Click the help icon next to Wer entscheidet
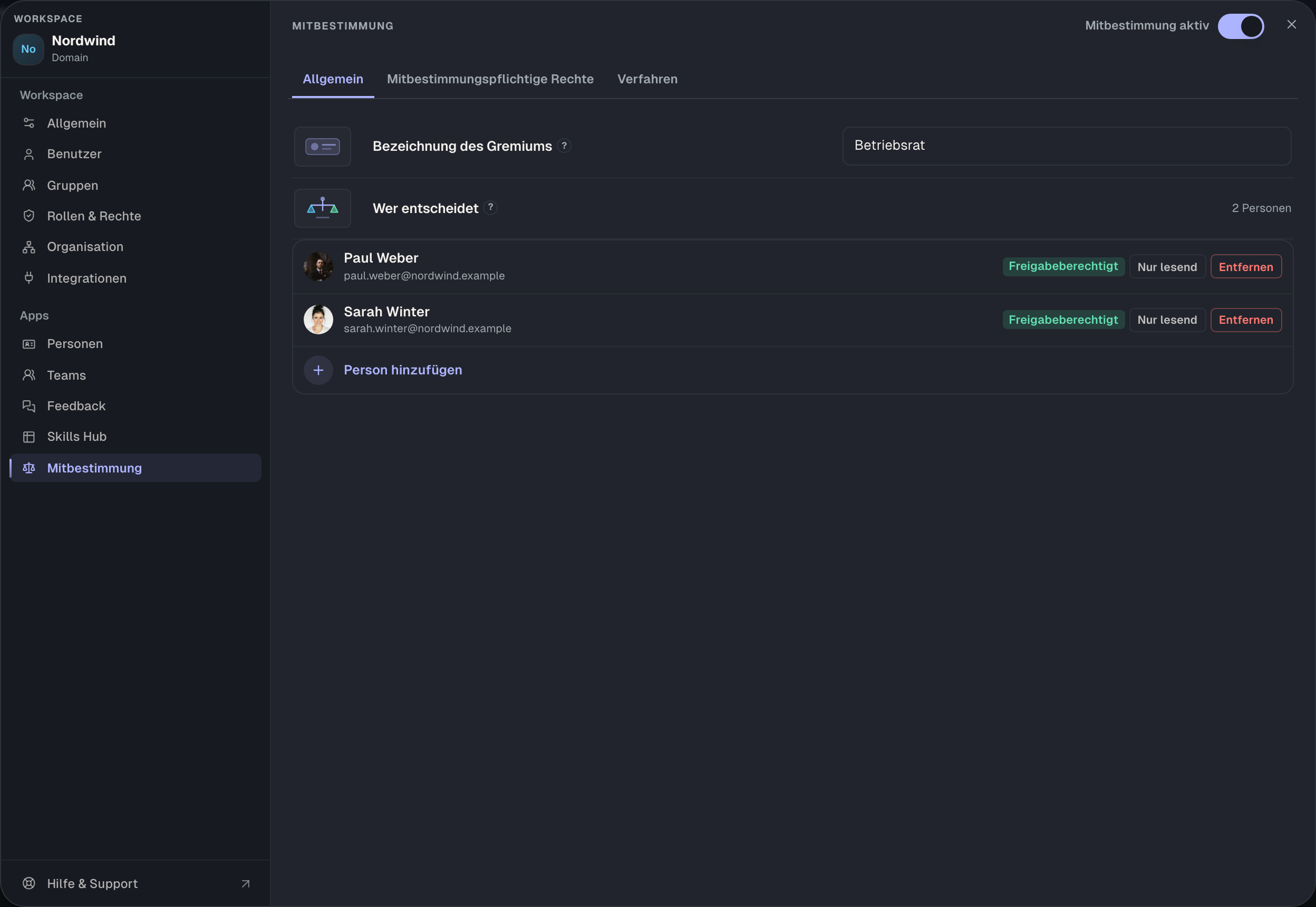Viewport: 1316px width, 907px height. [x=490, y=207]
